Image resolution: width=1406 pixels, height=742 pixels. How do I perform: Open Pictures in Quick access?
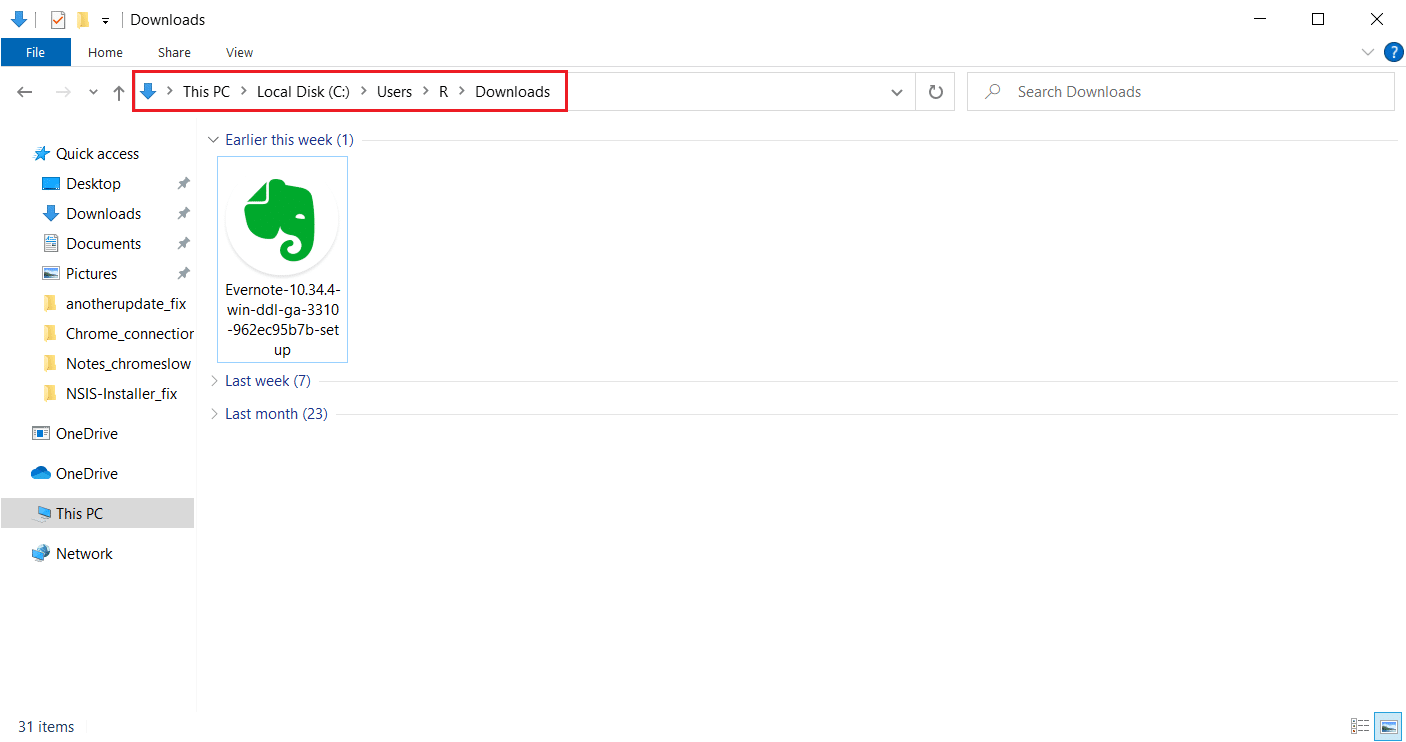91,274
